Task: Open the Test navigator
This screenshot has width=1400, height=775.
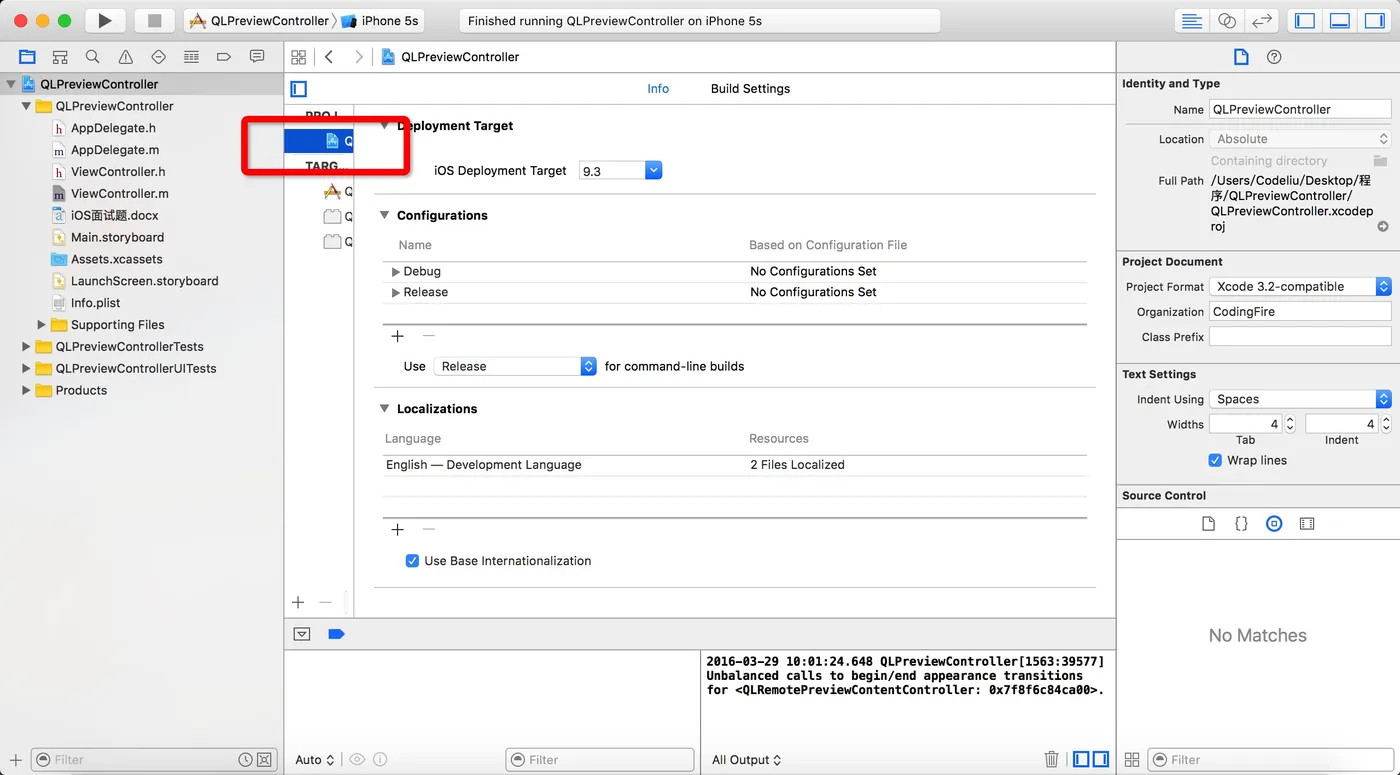Action: 158,57
